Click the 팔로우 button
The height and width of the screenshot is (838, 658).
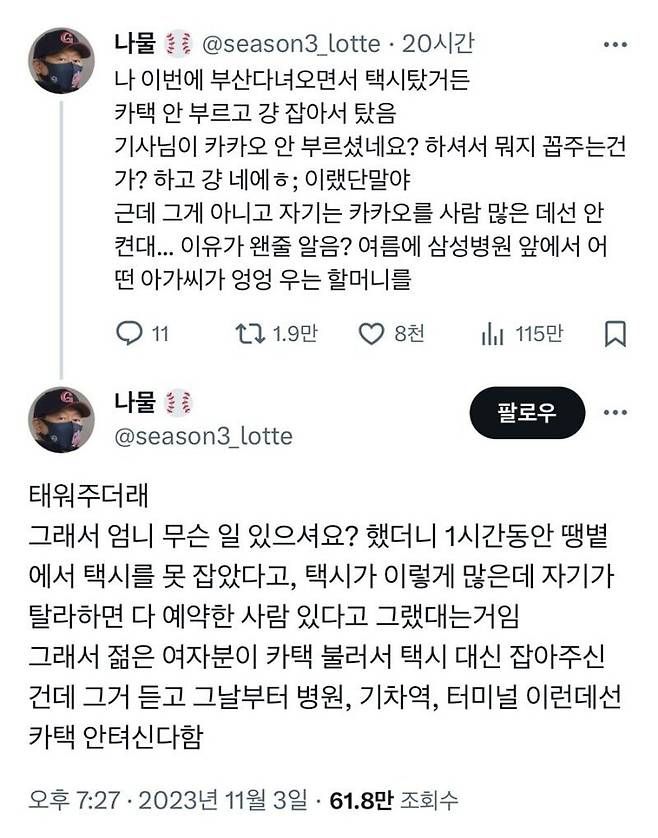point(527,412)
